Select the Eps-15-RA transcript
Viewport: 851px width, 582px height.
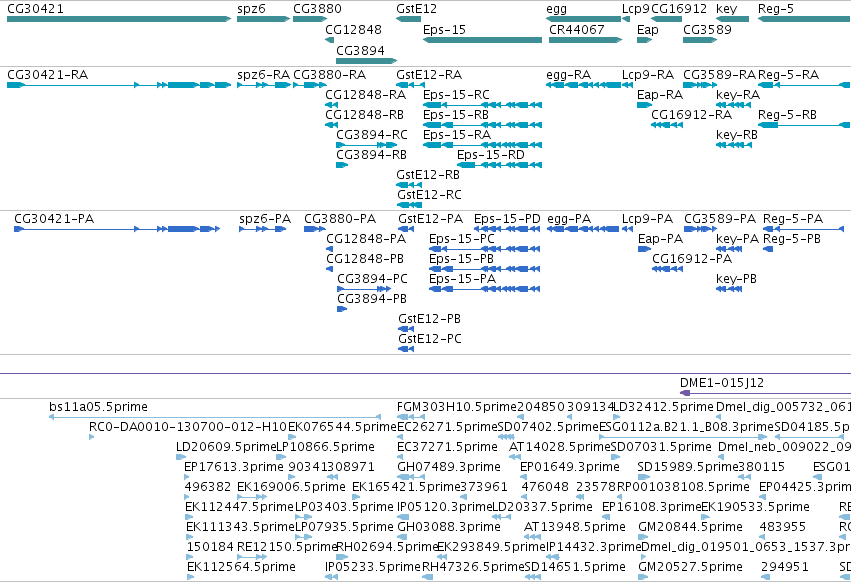(x=482, y=145)
